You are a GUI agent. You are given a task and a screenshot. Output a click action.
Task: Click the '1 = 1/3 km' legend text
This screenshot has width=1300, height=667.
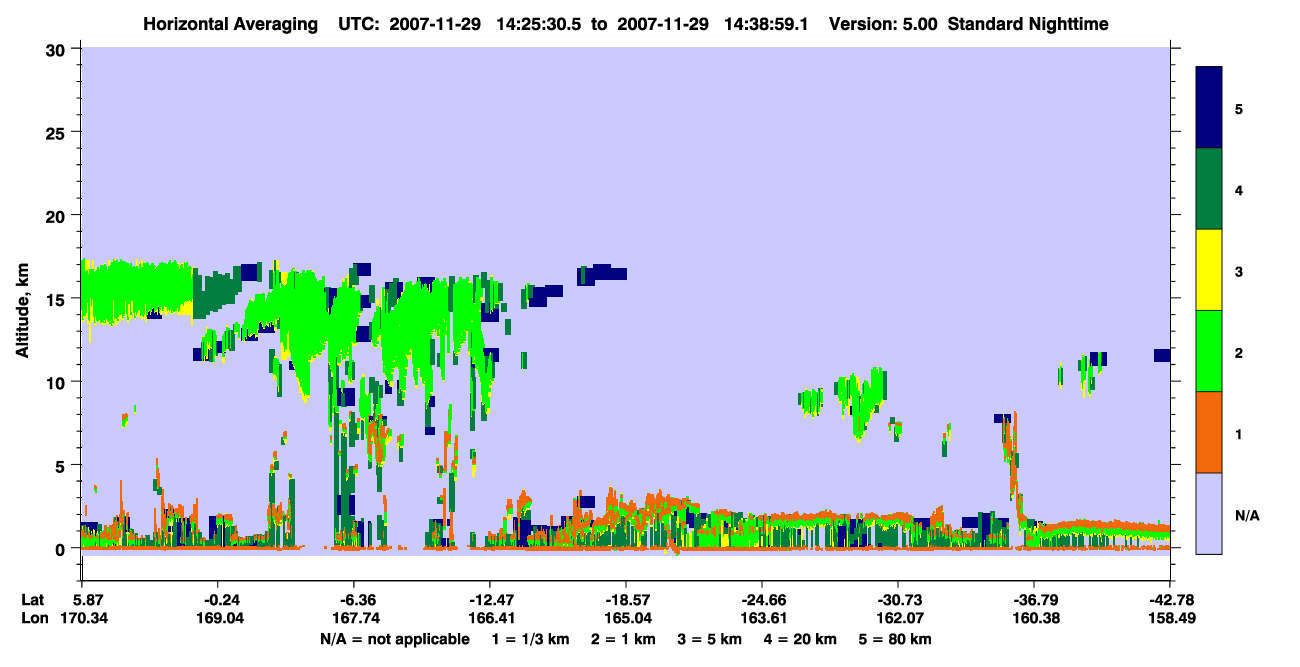pos(529,639)
